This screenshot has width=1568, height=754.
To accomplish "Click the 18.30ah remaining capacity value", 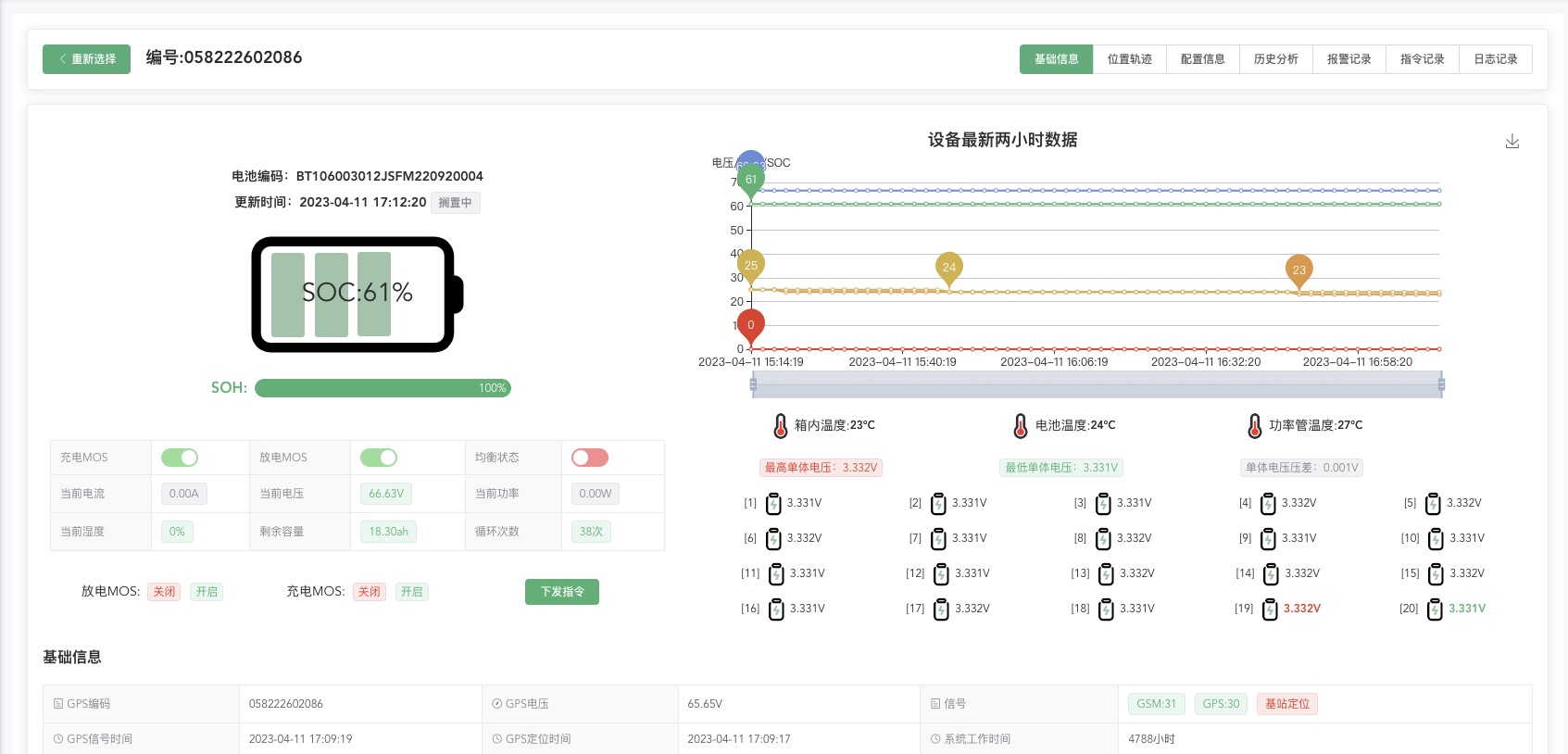I will [x=388, y=532].
